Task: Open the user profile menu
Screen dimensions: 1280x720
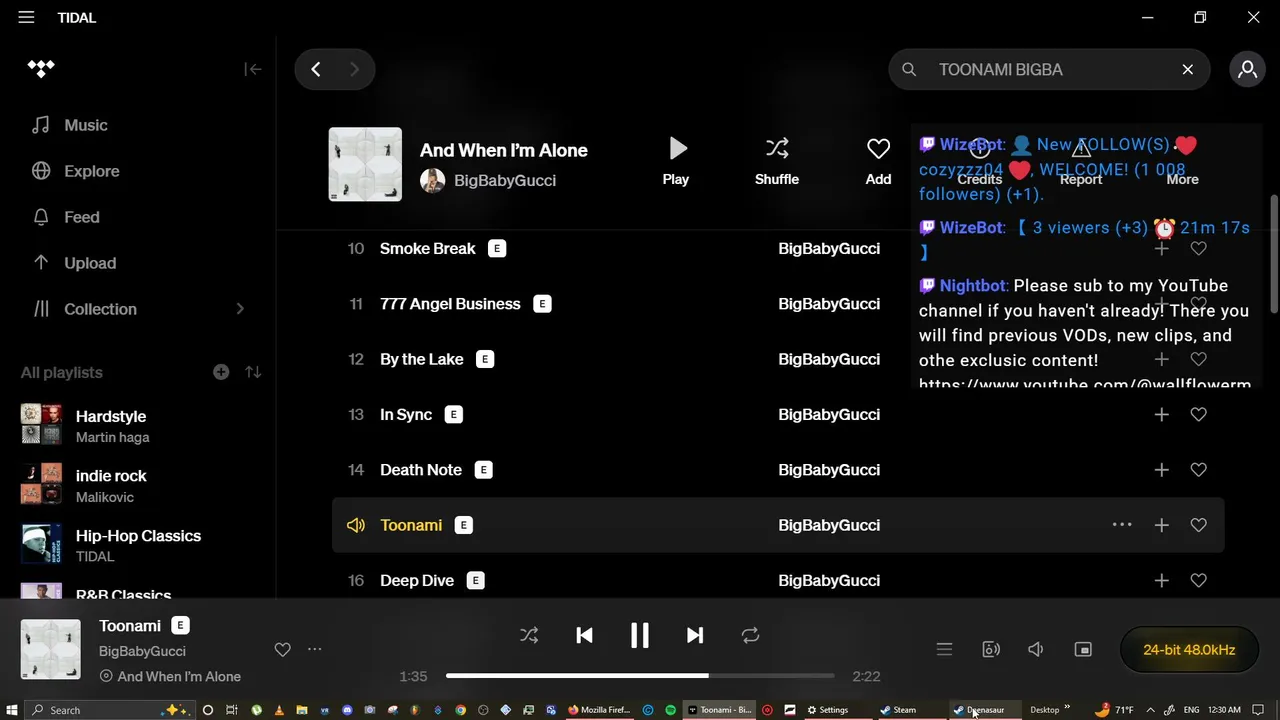Action: (1248, 69)
